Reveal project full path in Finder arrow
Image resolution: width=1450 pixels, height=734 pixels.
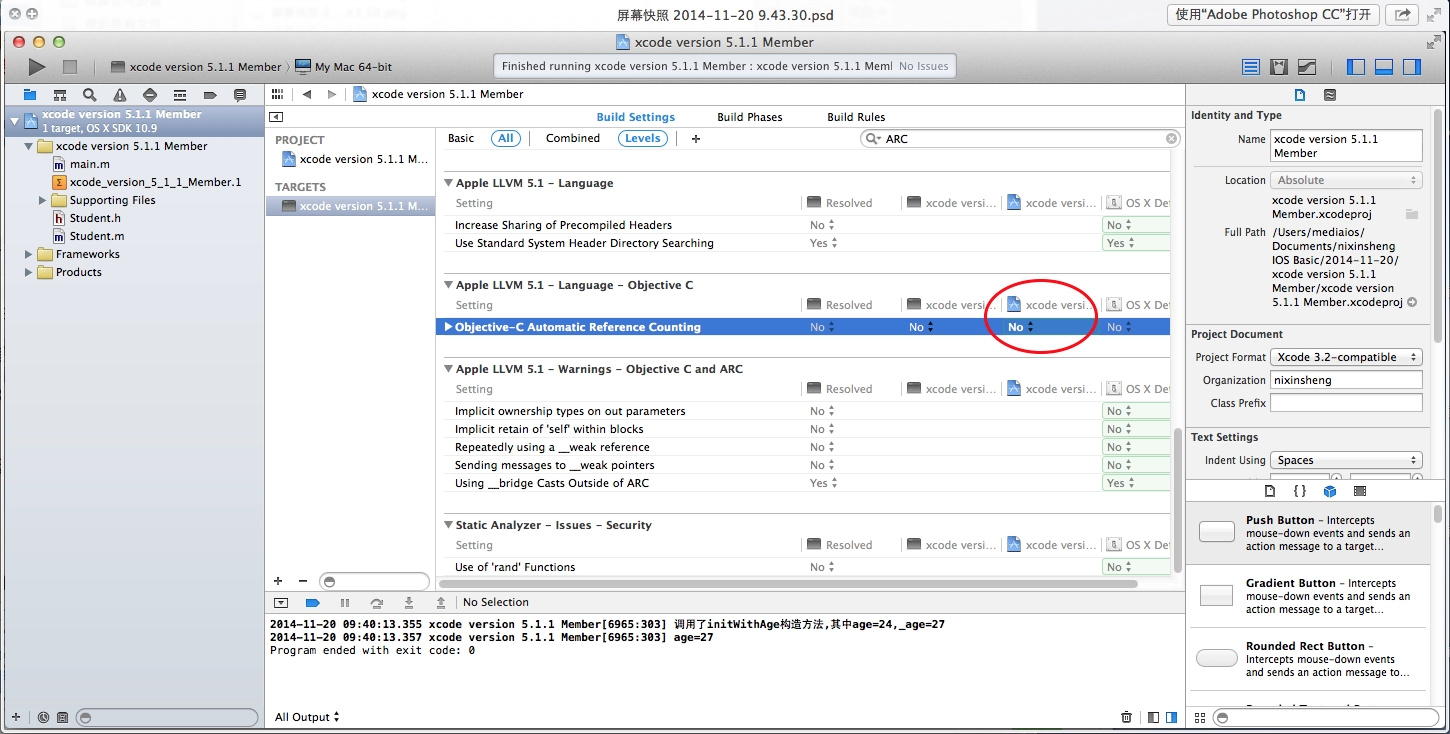pyautogui.click(x=1412, y=302)
